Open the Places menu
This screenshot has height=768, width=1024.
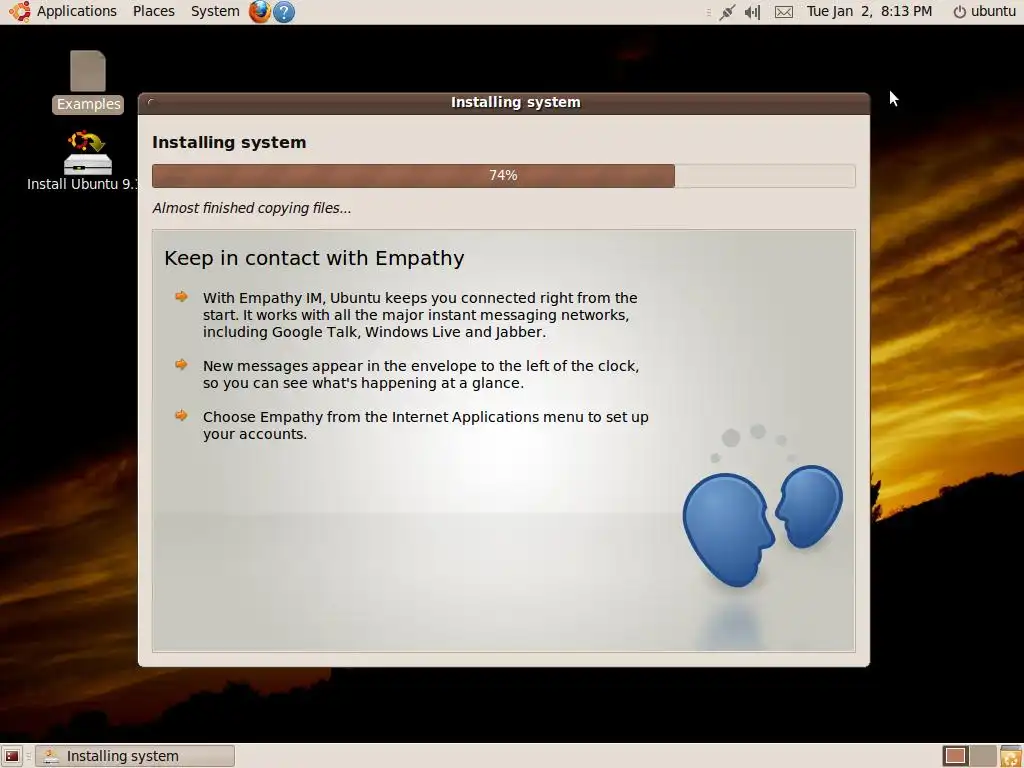coord(153,11)
